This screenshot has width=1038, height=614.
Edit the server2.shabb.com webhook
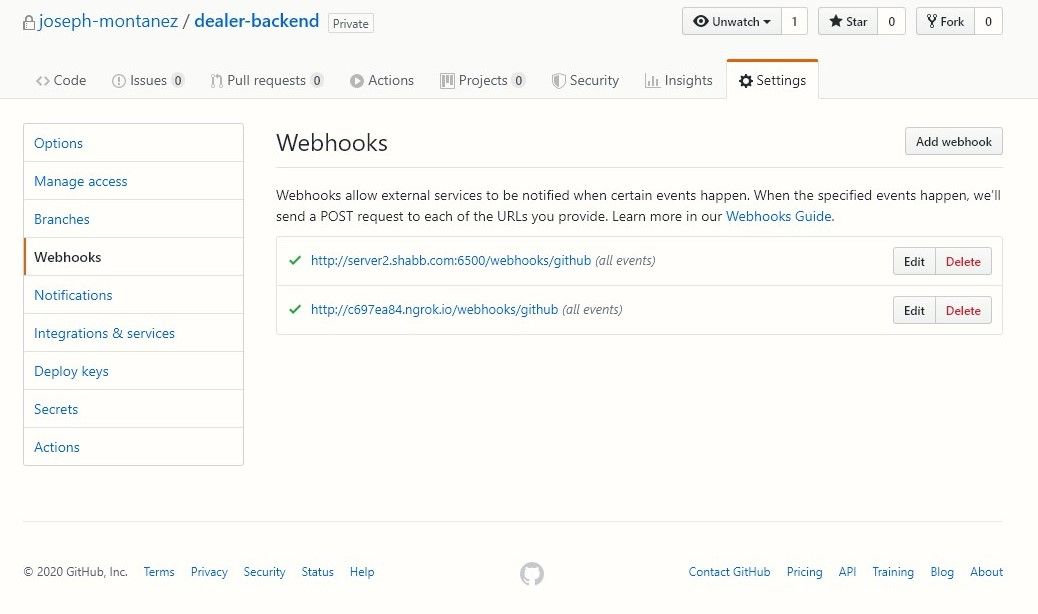(x=914, y=261)
